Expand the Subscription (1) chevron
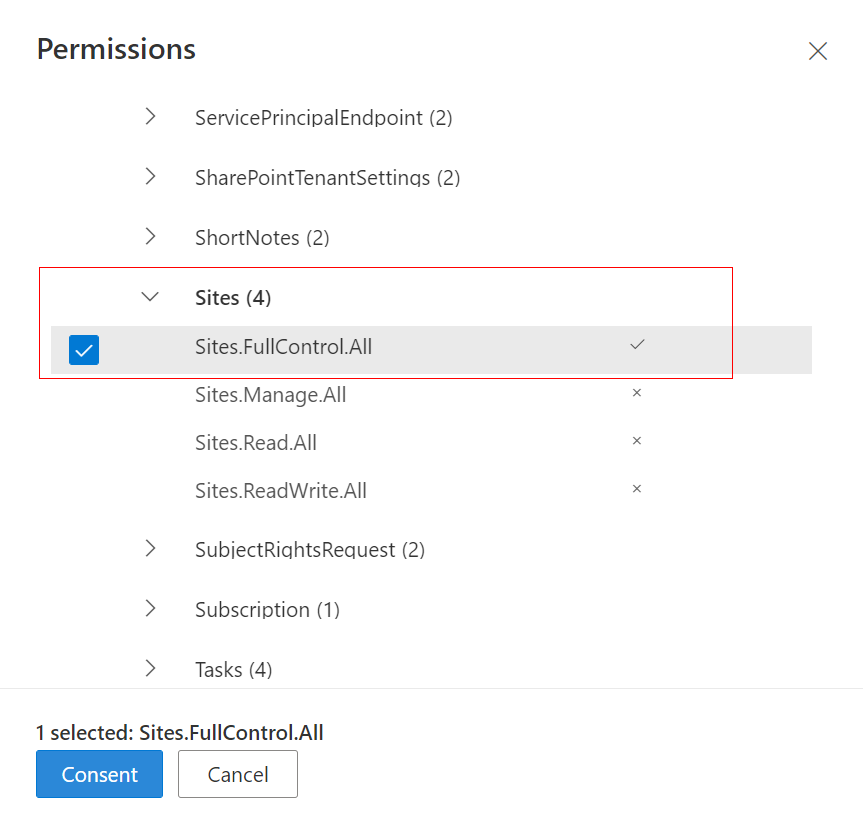The width and height of the screenshot is (863, 821). coord(150,609)
